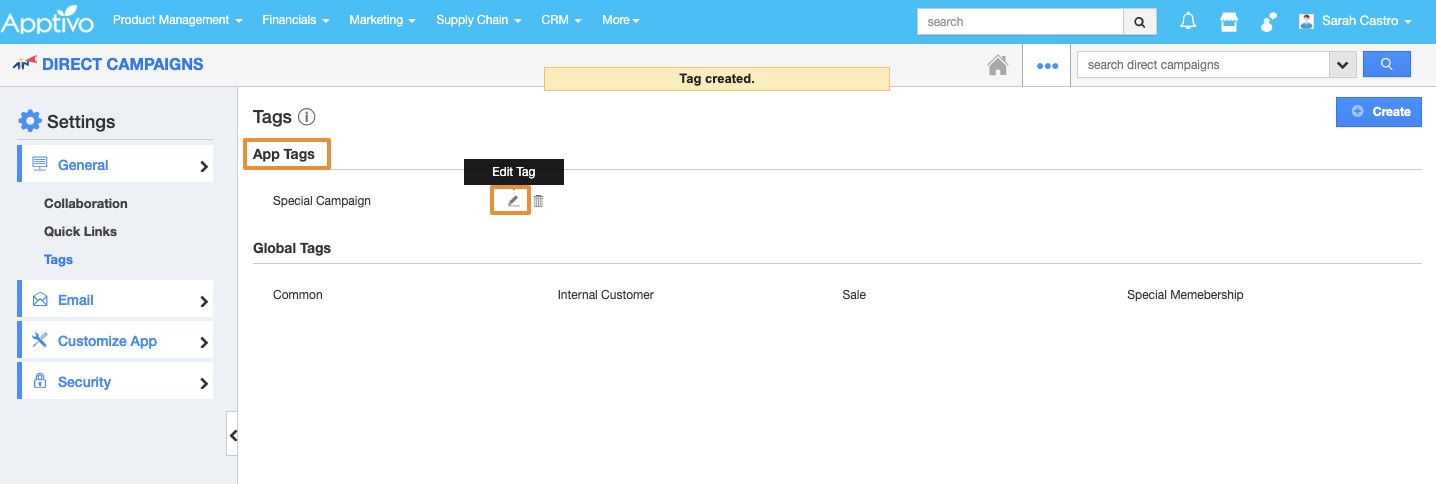Image resolution: width=1436 pixels, height=484 pixels.
Task: Go to the Home icon
Action: (x=997, y=65)
